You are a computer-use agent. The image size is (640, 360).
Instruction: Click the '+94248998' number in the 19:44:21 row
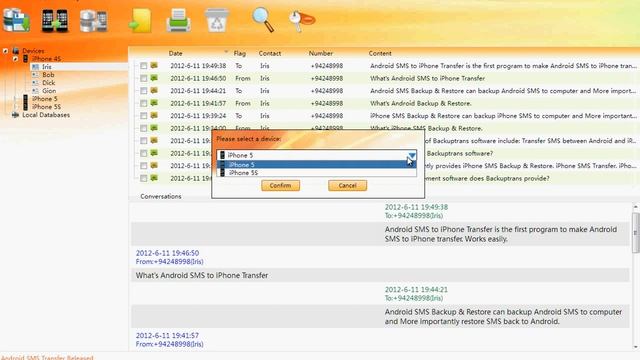coord(327,91)
